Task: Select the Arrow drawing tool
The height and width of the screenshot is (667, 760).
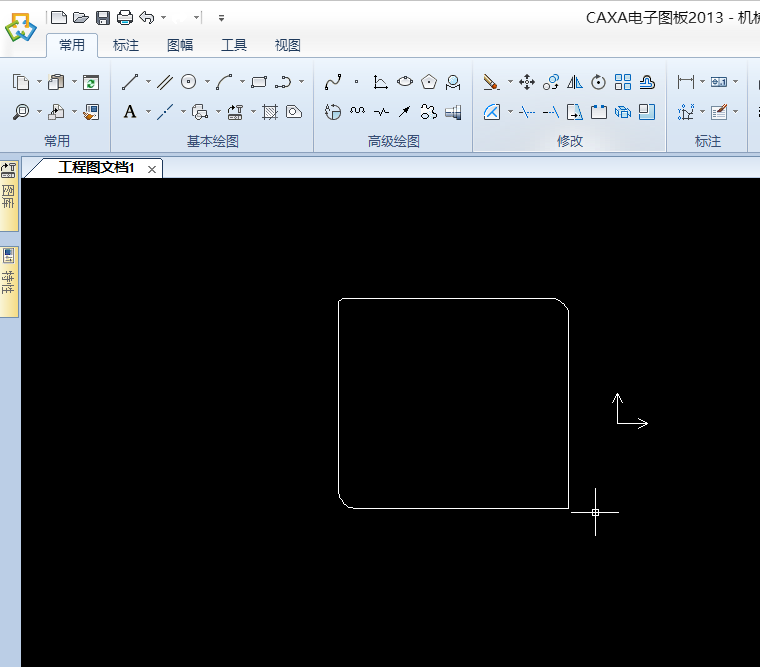Action: coord(405,112)
